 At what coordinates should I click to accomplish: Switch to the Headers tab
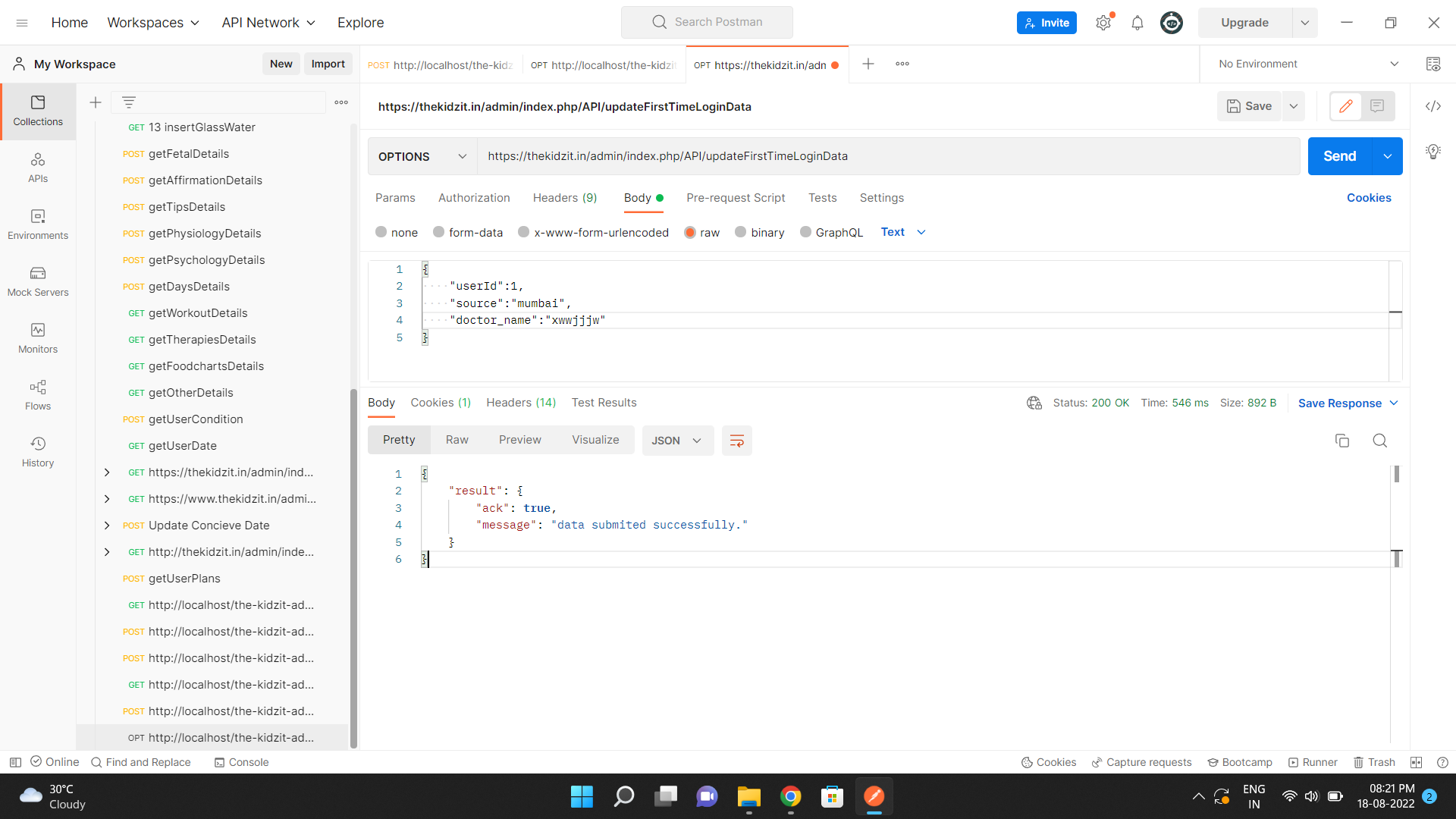(x=565, y=197)
